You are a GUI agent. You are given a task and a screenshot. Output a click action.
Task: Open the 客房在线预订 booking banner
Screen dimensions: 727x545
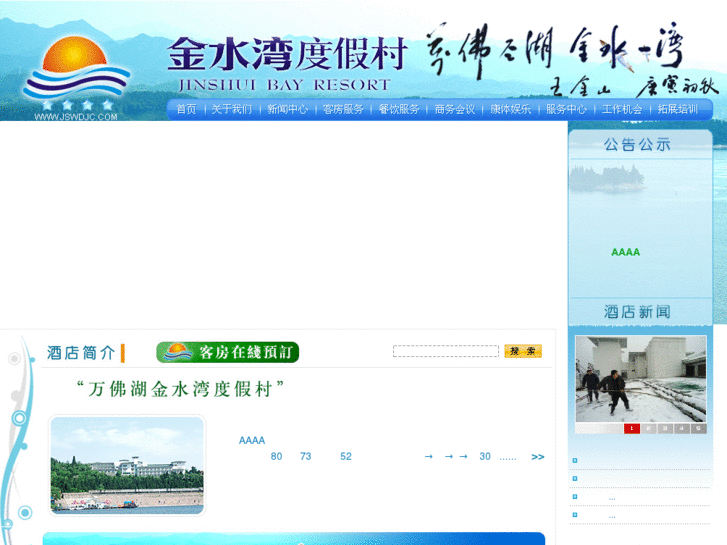(x=228, y=353)
